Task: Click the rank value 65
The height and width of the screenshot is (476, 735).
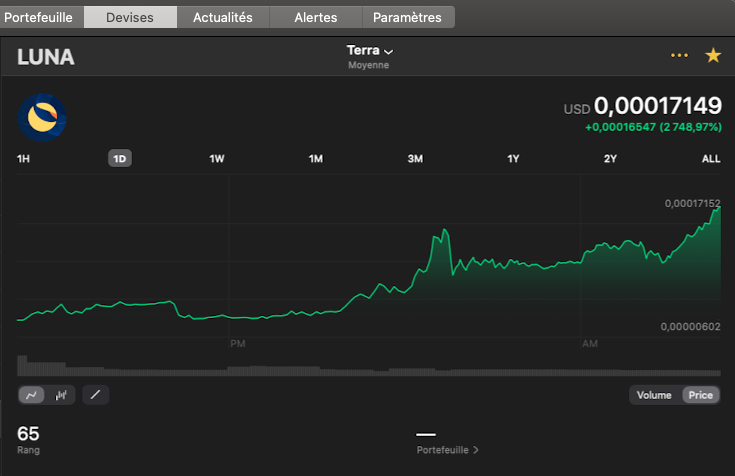Action: 28,433
